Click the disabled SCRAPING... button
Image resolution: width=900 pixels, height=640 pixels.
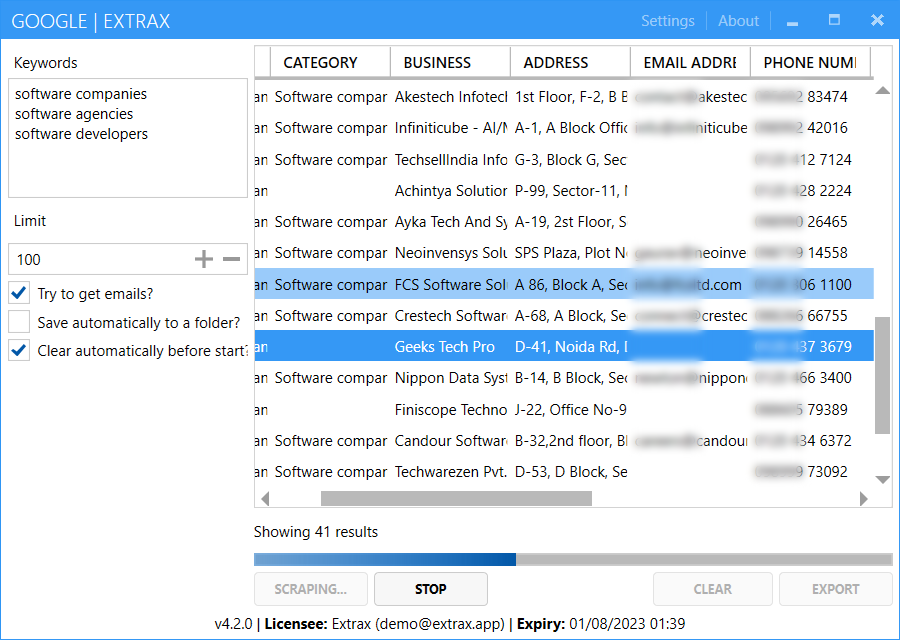click(311, 589)
